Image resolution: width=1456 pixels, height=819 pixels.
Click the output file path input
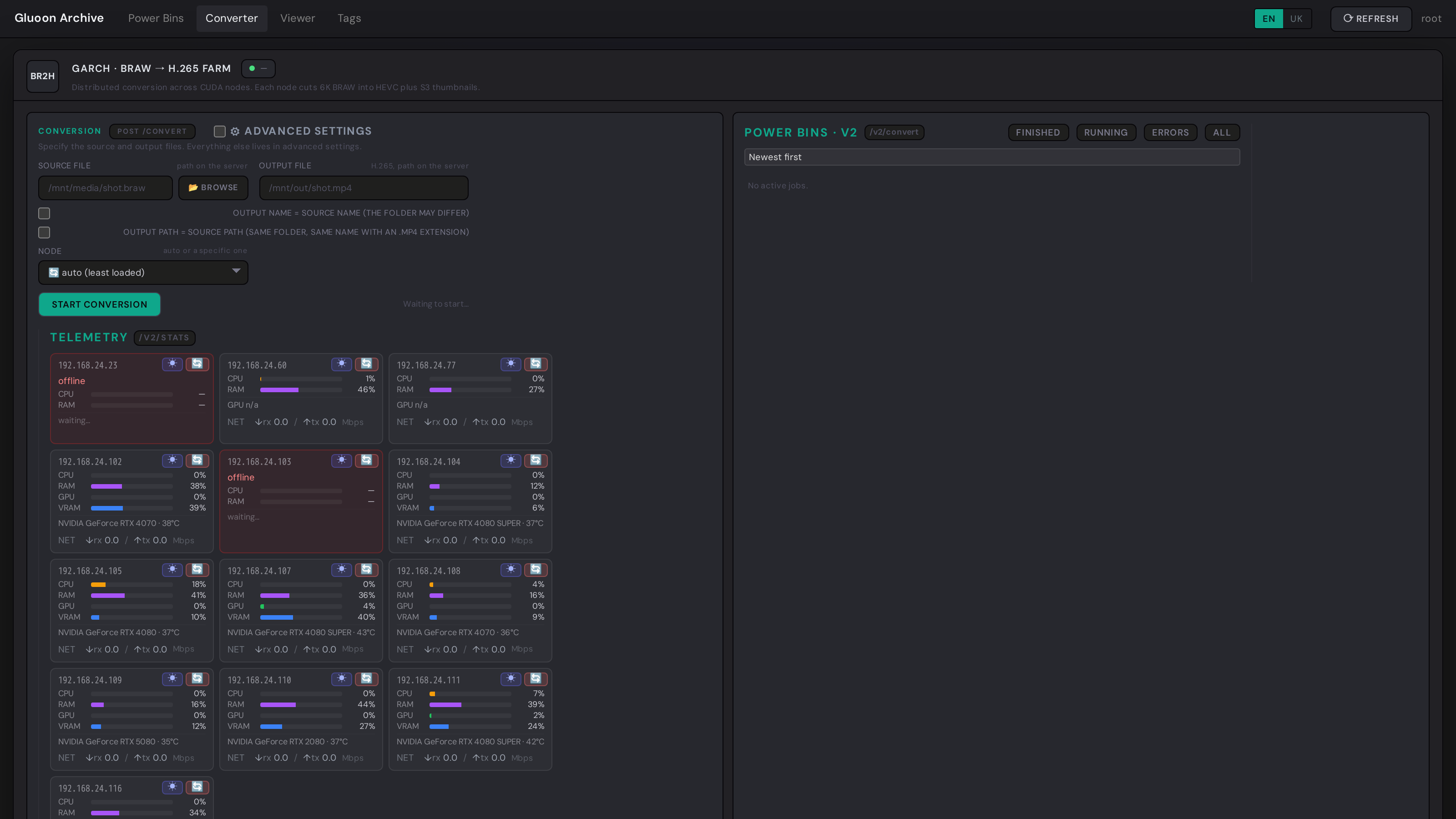point(364,187)
